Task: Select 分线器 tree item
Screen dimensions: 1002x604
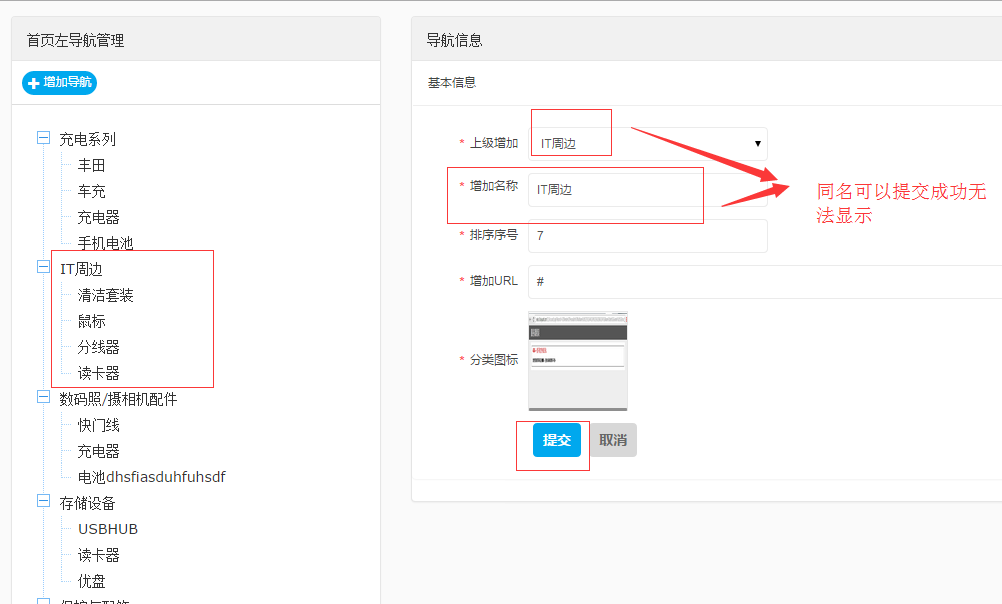Action: 98,347
